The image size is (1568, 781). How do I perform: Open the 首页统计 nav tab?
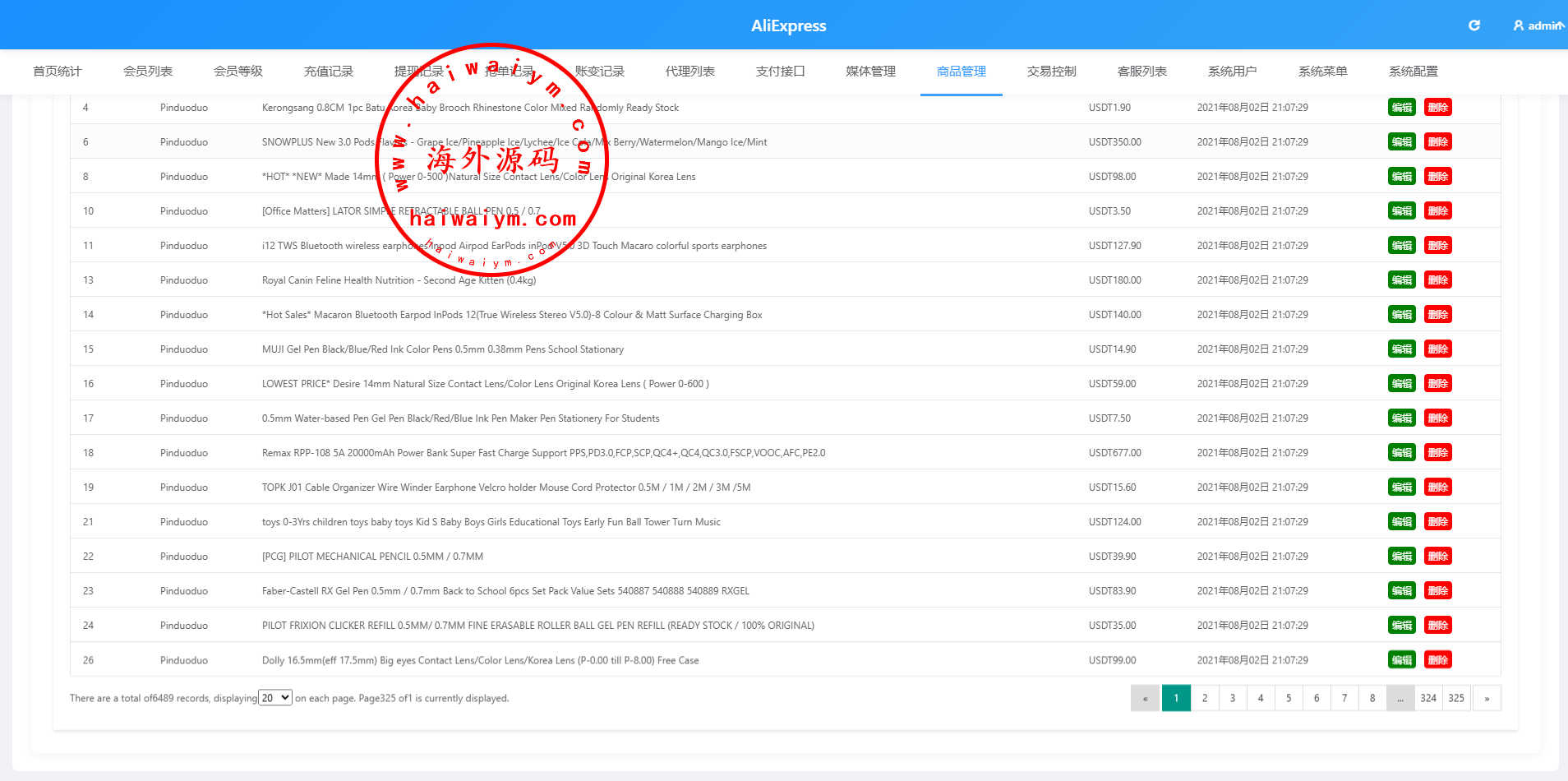point(58,72)
